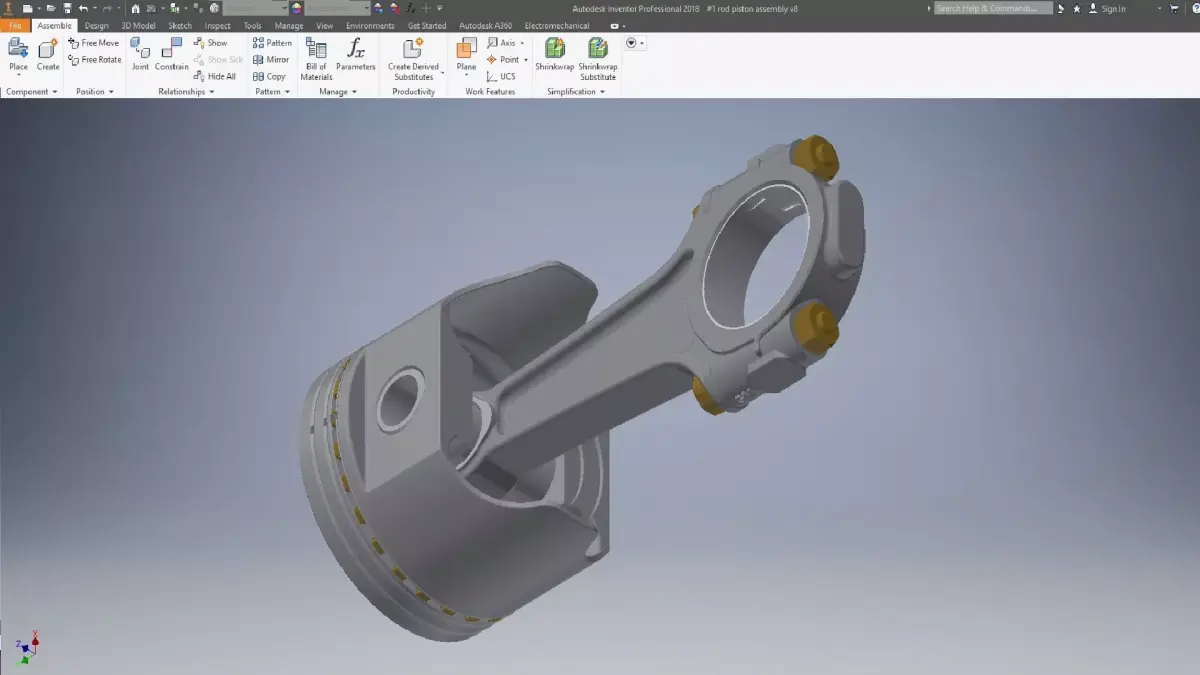This screenshot has width=1200, height=675.
Task: Click the New file icon
Action: pos(27,8)
